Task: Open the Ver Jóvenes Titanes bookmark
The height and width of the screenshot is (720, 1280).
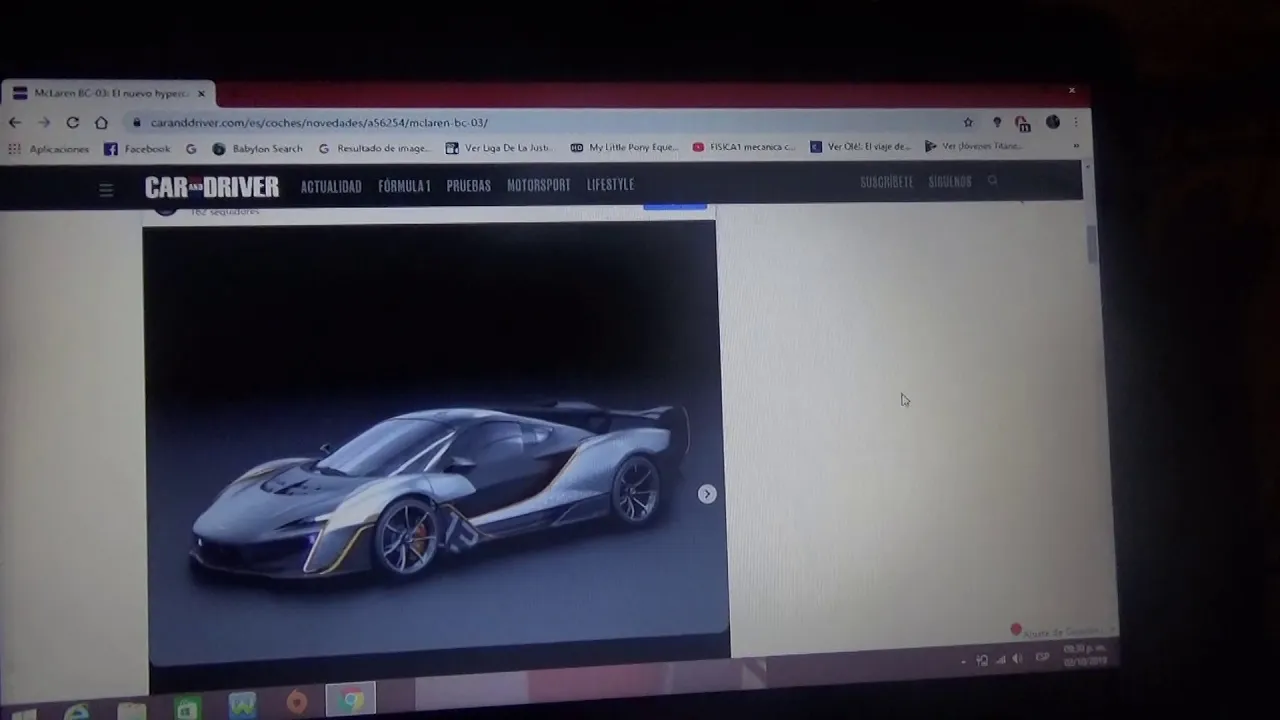Action: pyautogui.click(x=974, y=146)
